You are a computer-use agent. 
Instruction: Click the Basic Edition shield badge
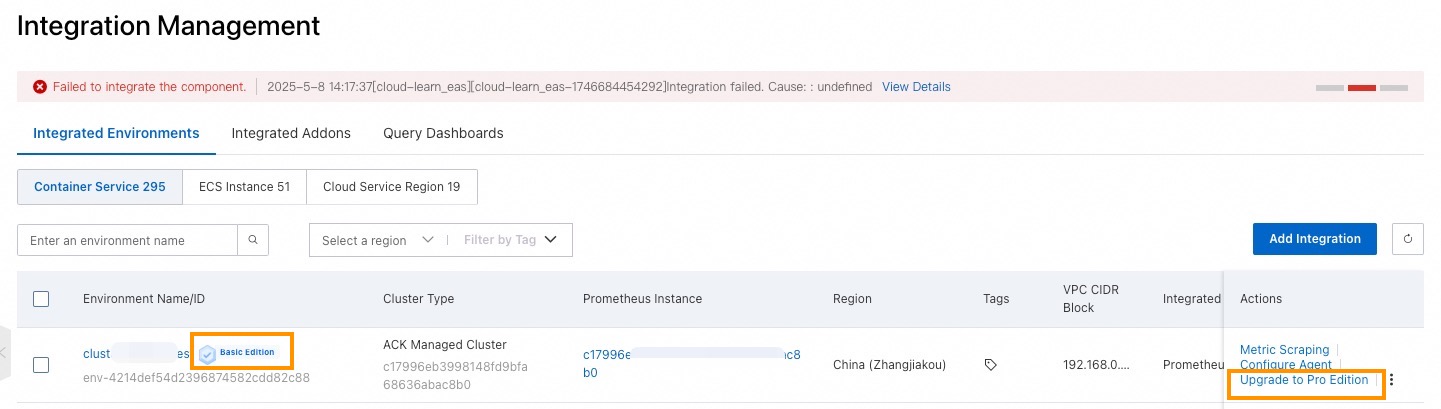click(x=208, y=353)
